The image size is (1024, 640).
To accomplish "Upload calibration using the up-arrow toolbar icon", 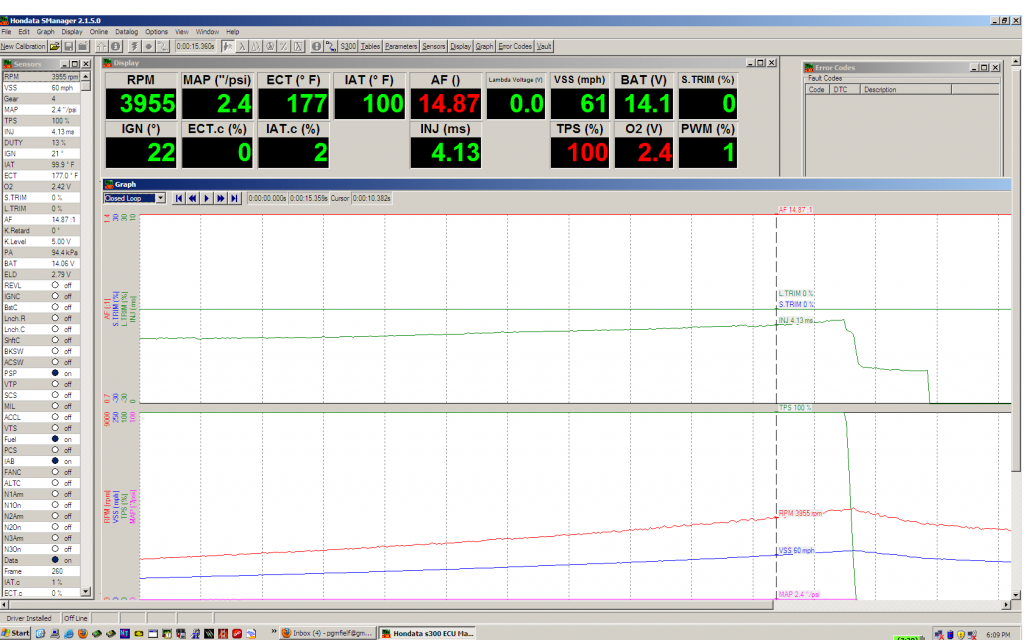I will [x=101, y=46].
